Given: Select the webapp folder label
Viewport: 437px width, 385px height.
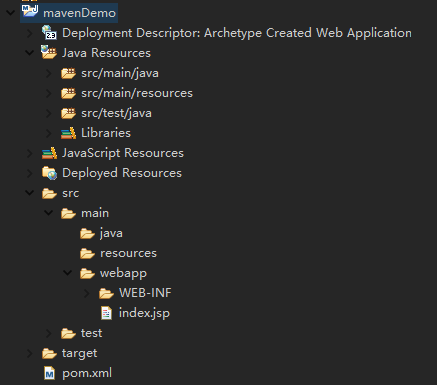Looking at the screenshot, I should pos(123,274).
